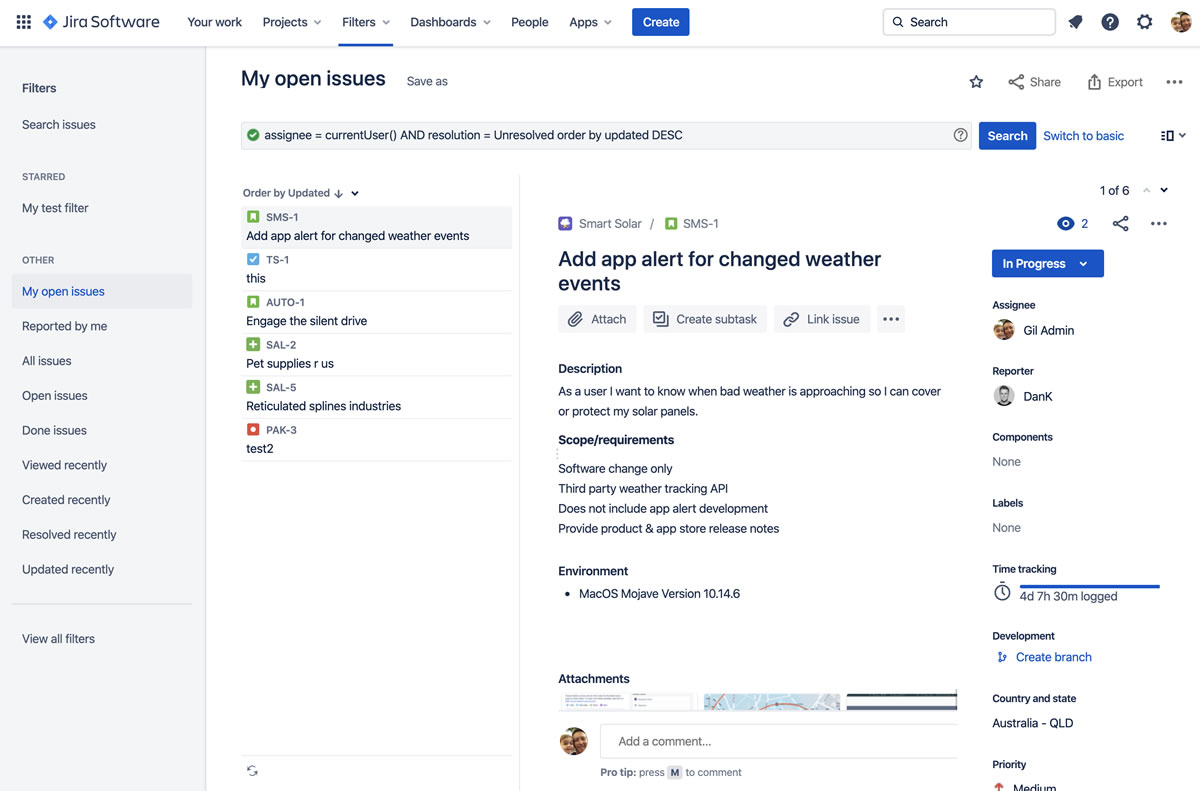Select Reported by me filter

pyautogui.click(x=64, y=326)
